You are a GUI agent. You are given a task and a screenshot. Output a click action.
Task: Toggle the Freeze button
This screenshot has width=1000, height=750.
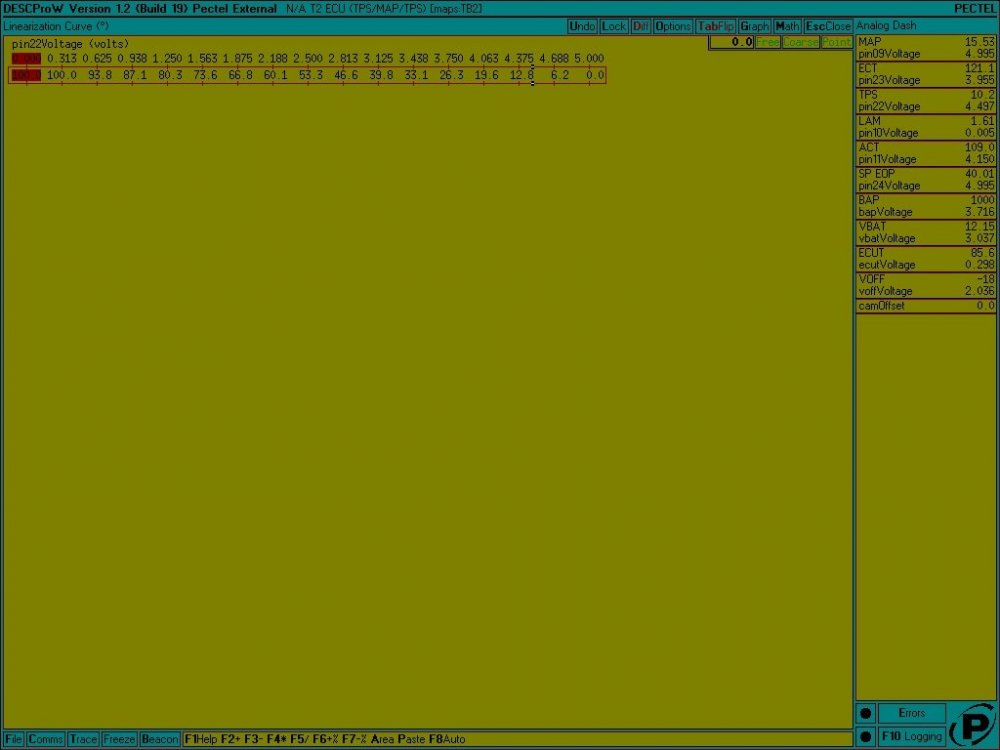[x=119, y=739]
